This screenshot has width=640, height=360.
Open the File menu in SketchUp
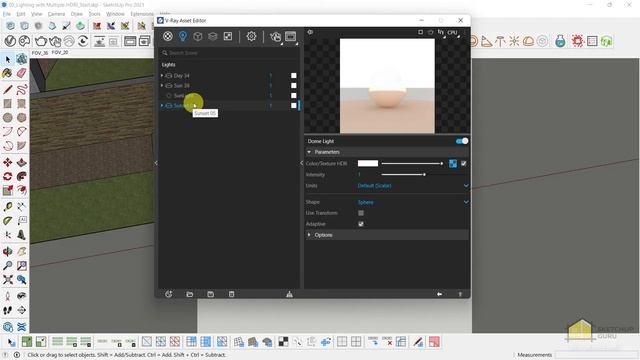click(x=7, y=14)
